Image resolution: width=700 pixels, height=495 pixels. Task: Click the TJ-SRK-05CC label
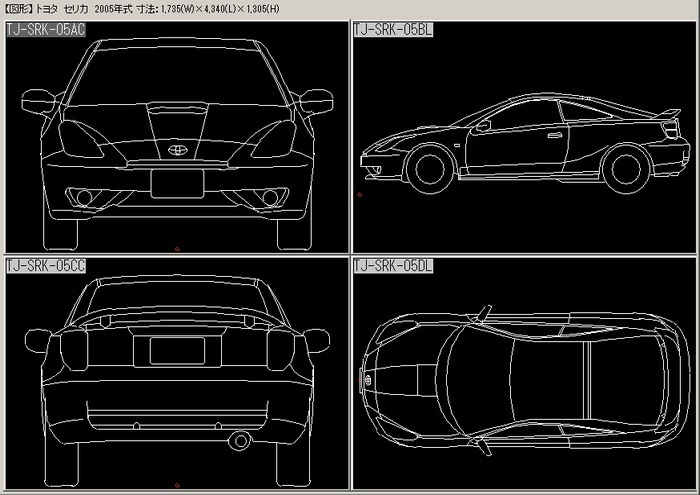click(x=46, y=266)
